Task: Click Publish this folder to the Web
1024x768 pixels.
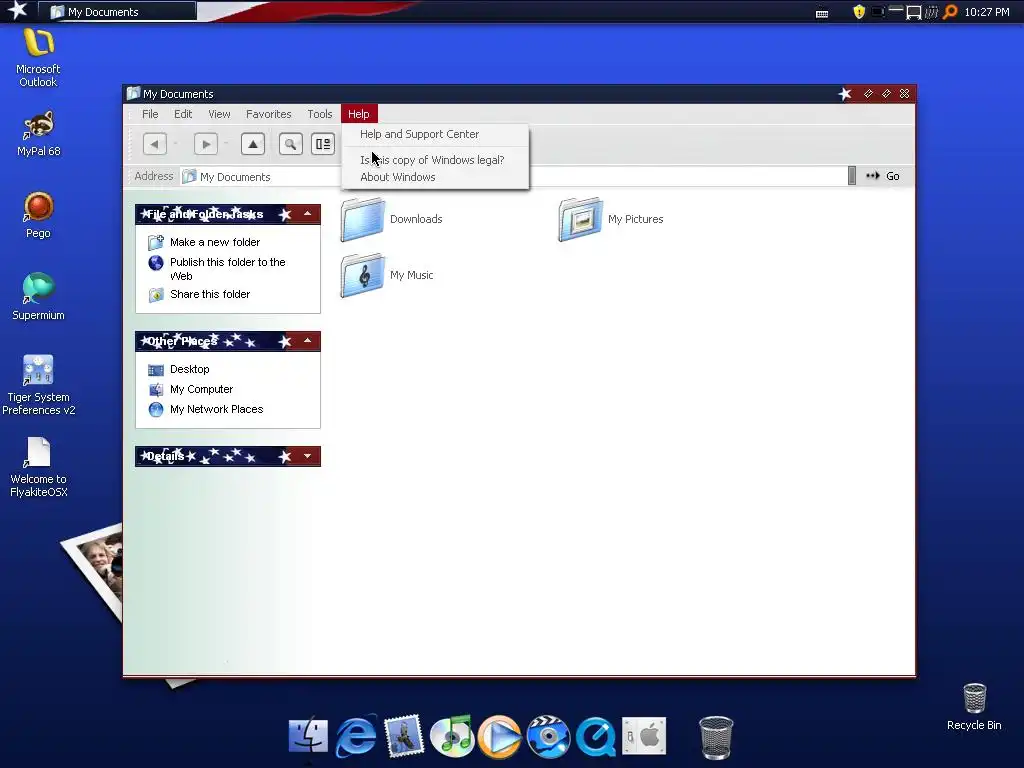Action: (x=227, y=269)
